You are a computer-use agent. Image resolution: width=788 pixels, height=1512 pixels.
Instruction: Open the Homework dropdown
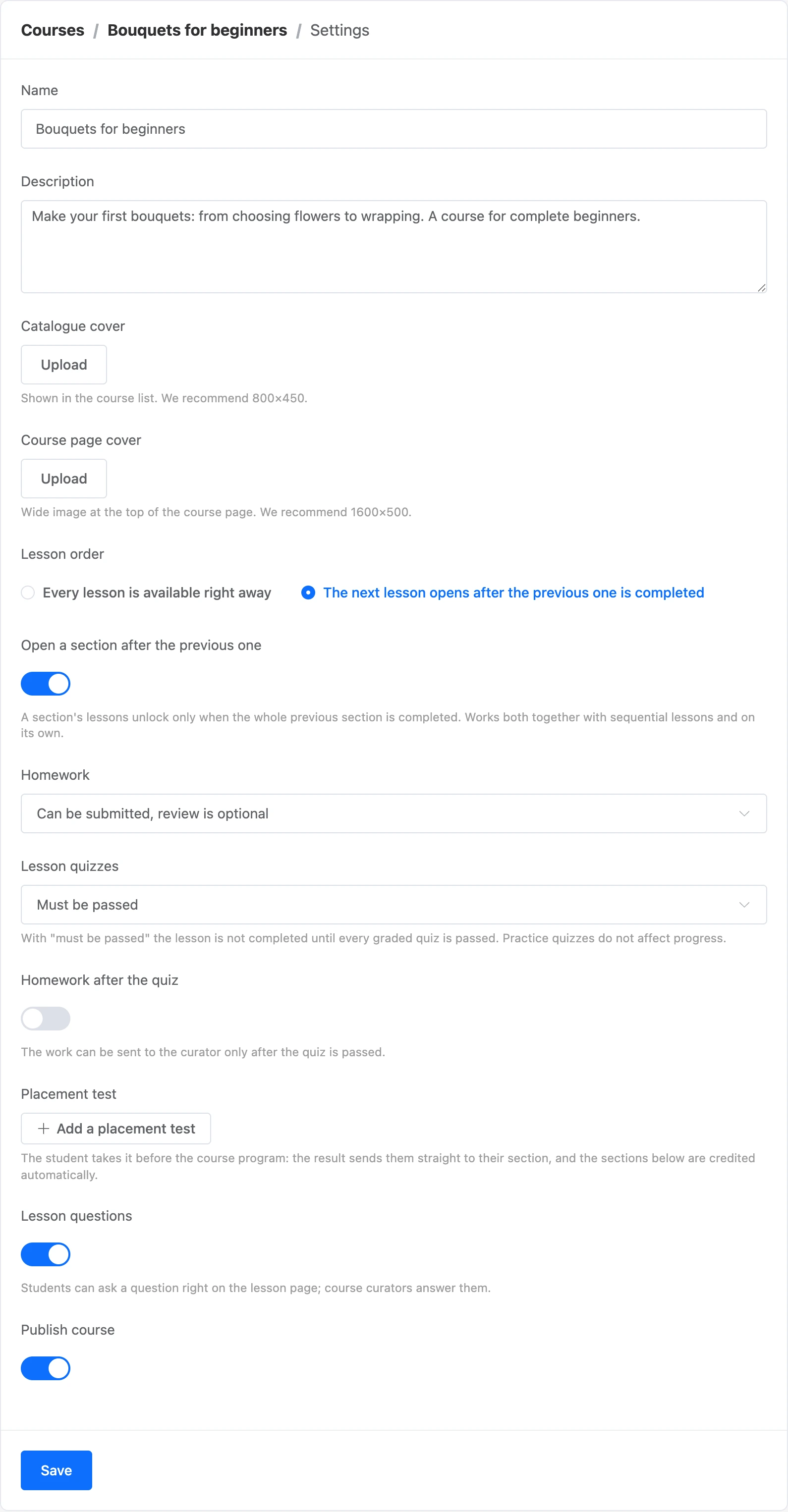394,813
